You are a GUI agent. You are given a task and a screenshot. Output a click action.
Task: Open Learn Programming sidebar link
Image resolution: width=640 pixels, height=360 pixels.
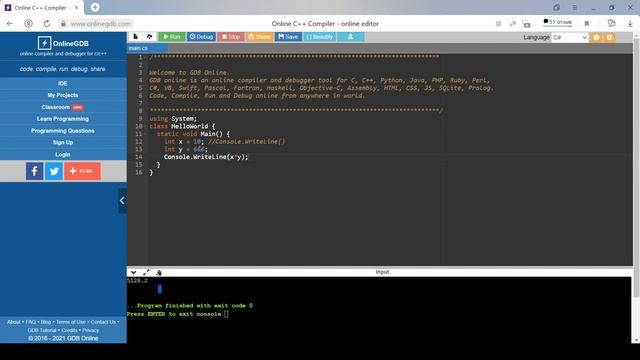[x=63, y=119]
